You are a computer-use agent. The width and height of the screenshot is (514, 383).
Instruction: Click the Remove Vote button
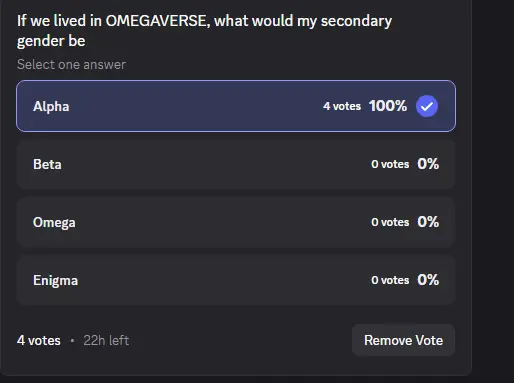403,340
